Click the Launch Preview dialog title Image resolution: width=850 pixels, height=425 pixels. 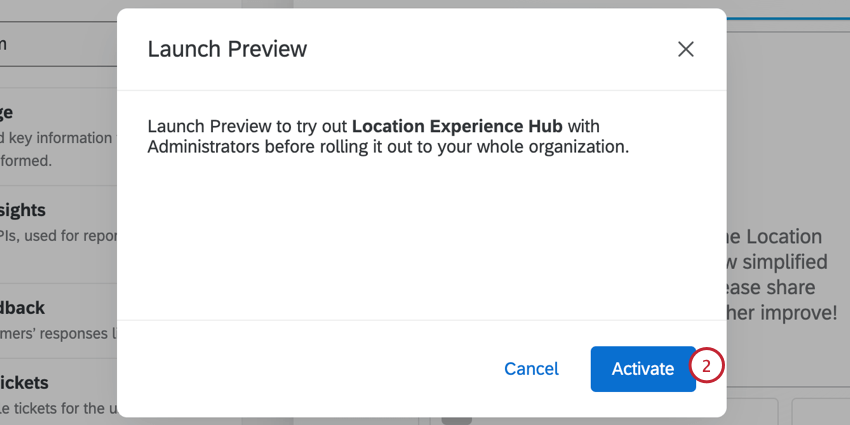click(227, 49)
